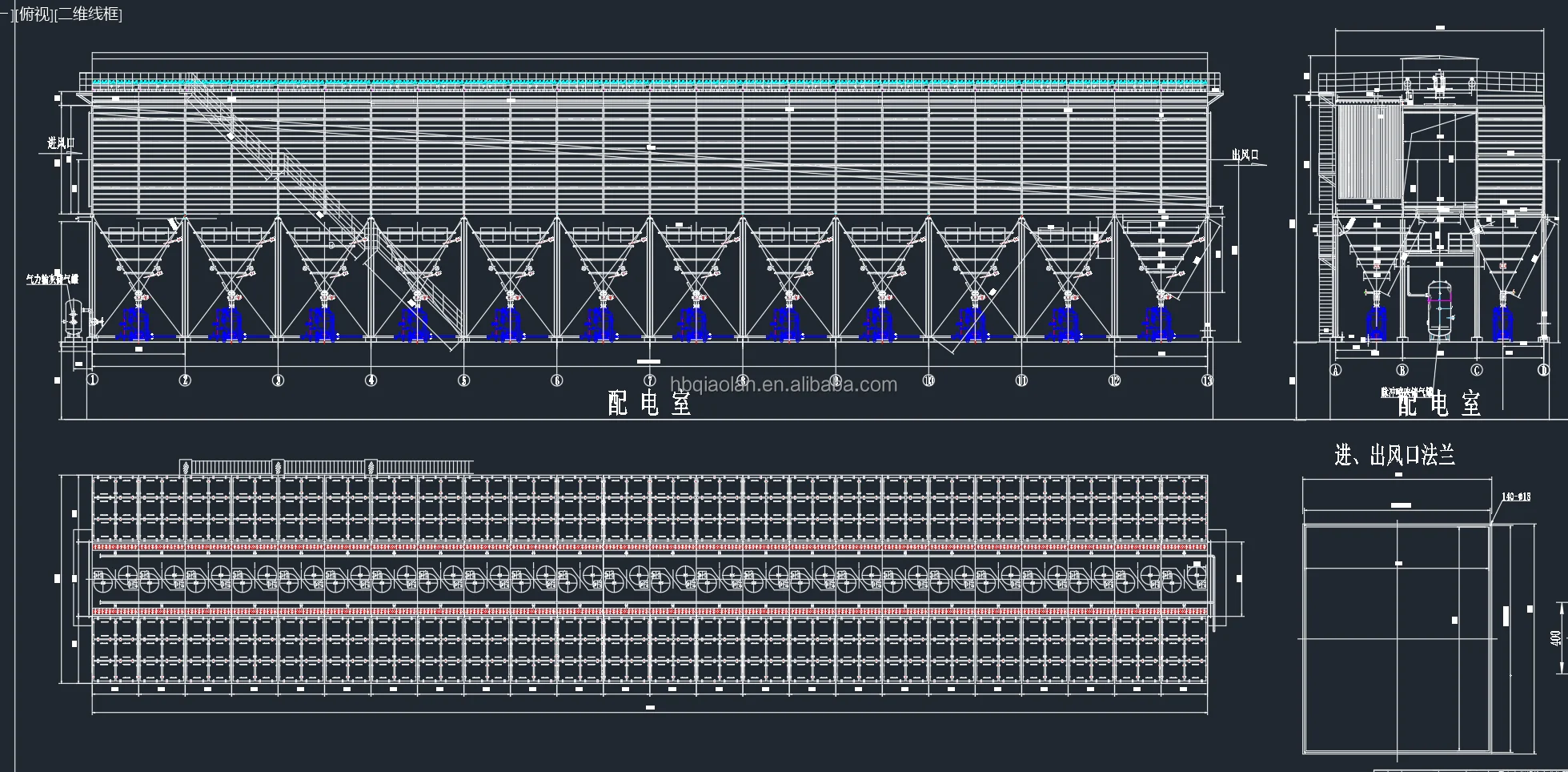Viewport: 1568px width, 772px height.
Task: Pick grid axis bubble number 13
Action: (x=1207, y=380)
